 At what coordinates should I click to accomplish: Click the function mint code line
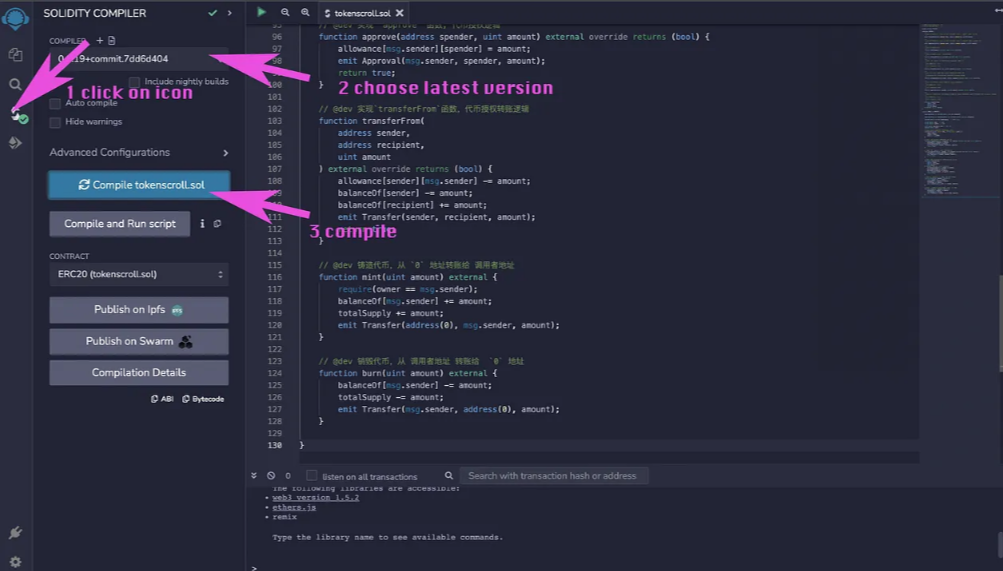point(408,277)
